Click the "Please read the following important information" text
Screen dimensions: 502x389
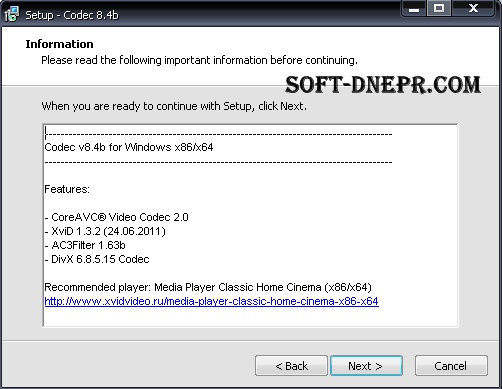pyautogui.click(x=199, y=60)
